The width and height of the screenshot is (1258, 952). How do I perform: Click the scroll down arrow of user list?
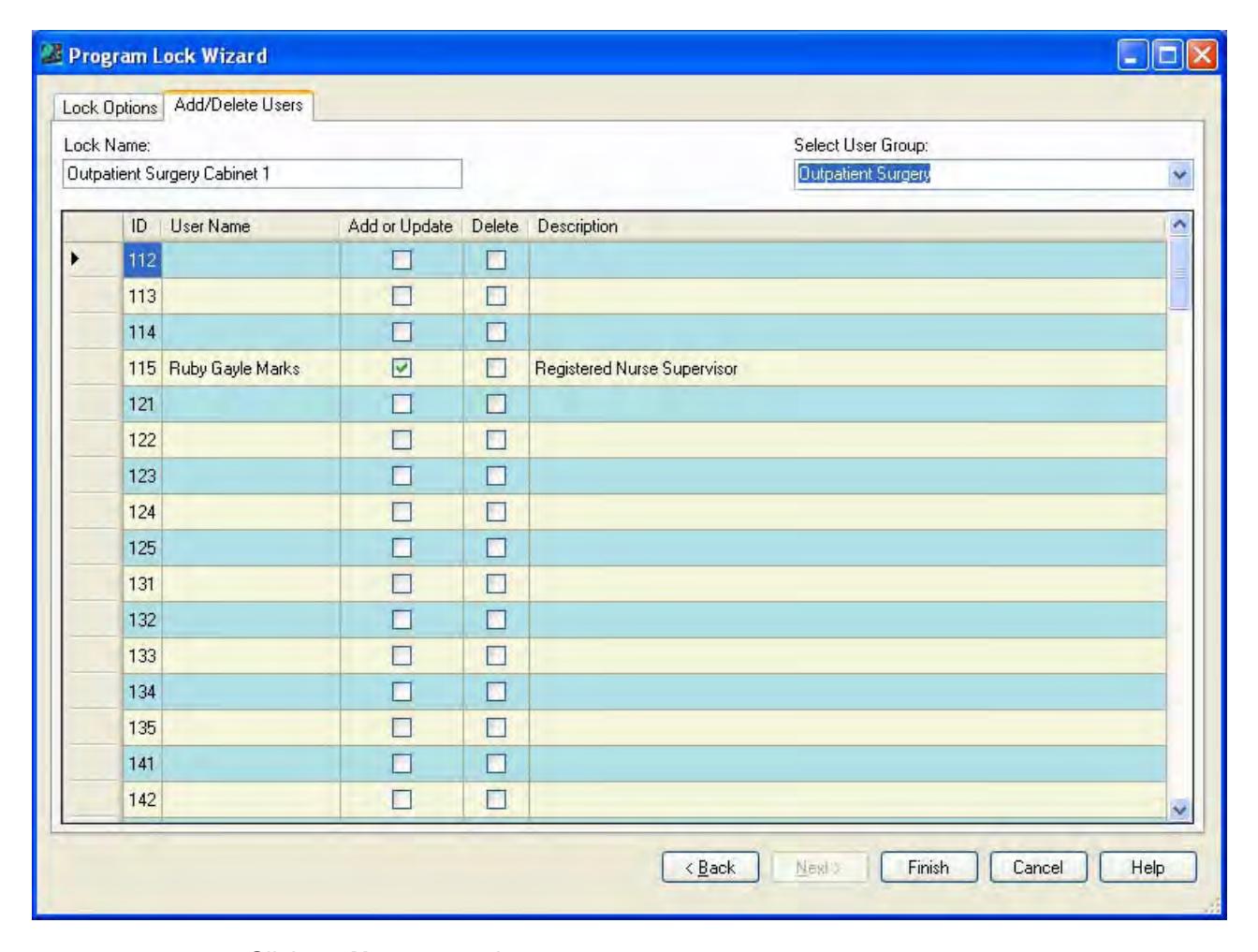pyautogui.click(x=1179, y=811)
